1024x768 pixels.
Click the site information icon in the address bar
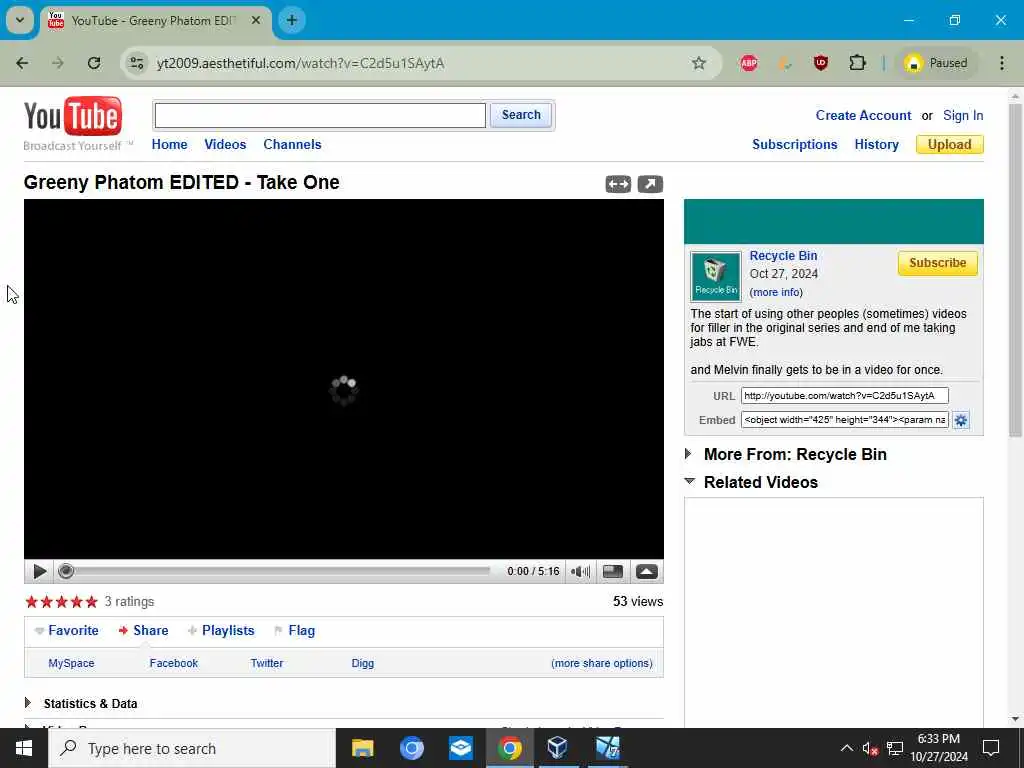(136, 63)
